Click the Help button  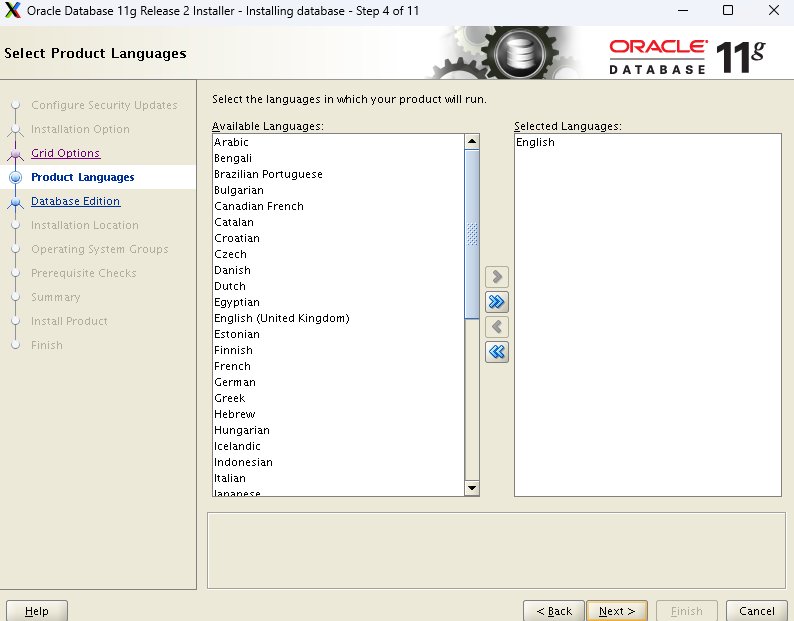[x=36, y=611]
